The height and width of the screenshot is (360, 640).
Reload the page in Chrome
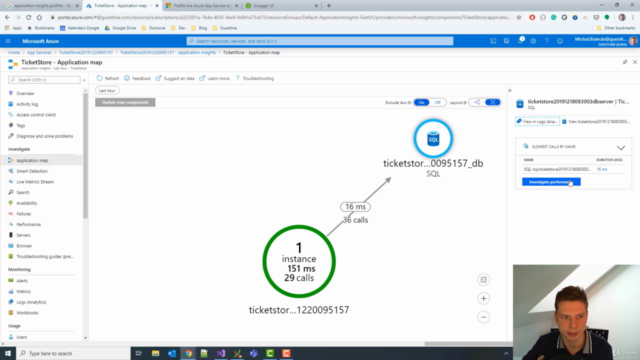click(x=28, y=18)
